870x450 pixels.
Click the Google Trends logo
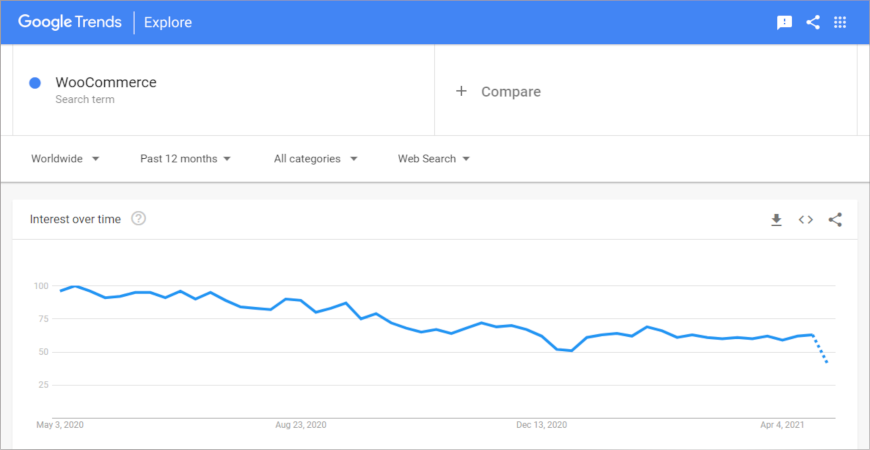pos(70,22)
